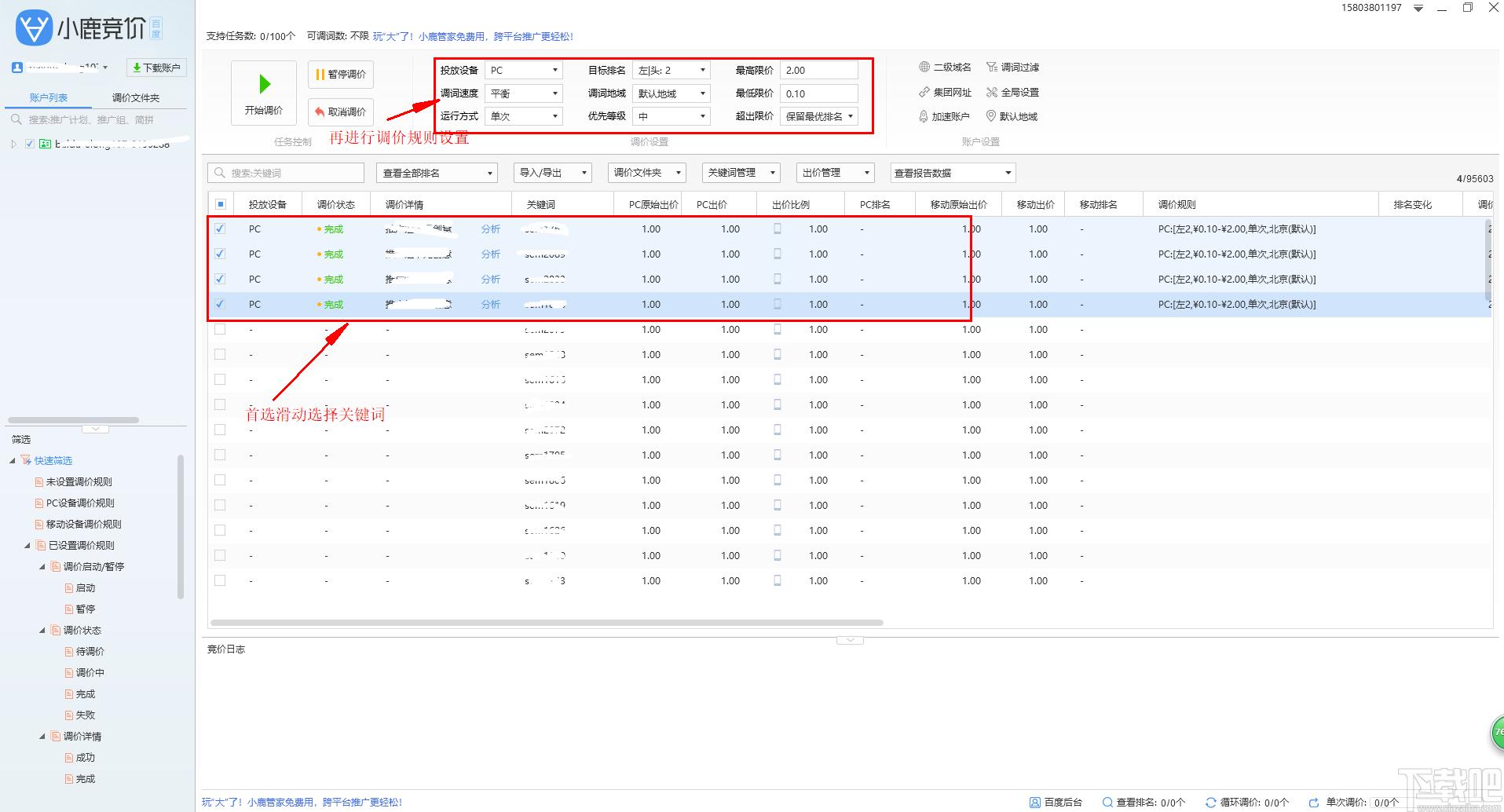This screenshot has height=812, width=1504.
Task: Open the 导入/导出 menu
Action: [x=553, y=173]
